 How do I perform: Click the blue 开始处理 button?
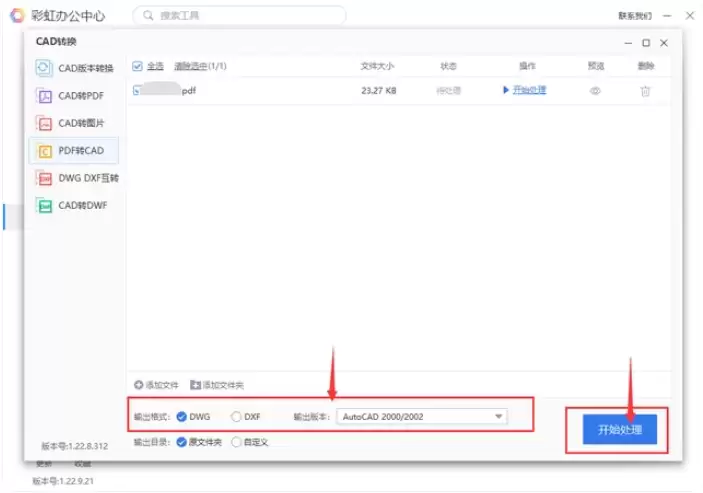[619, 429]
